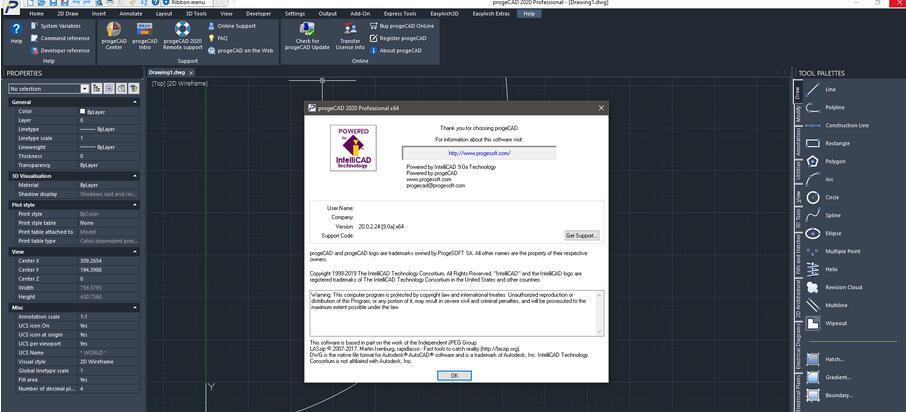Open progeCAD on the Web

pyautogui.click(x=240, y=50)
